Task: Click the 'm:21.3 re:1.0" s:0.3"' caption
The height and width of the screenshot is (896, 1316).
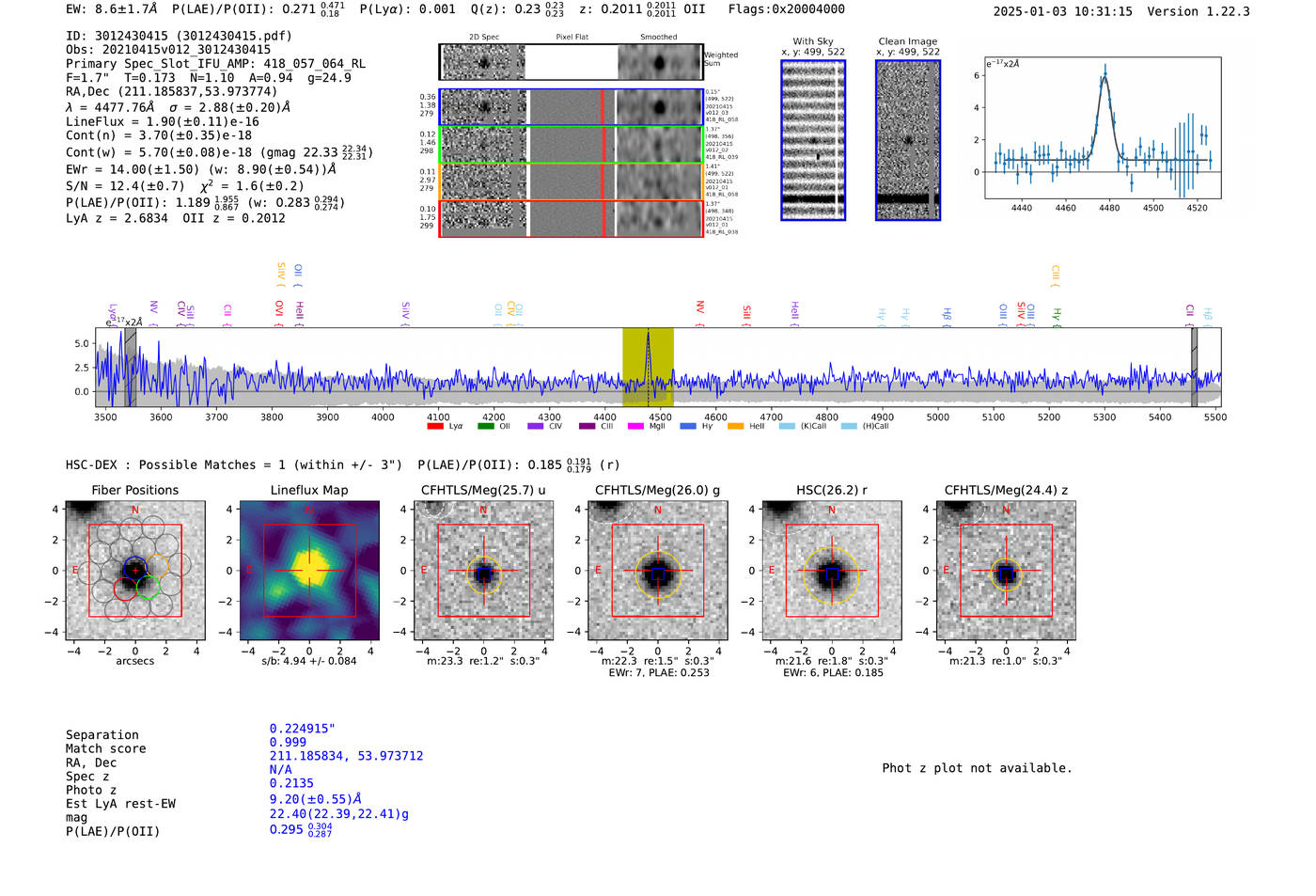Action: tap(1006, 661)
